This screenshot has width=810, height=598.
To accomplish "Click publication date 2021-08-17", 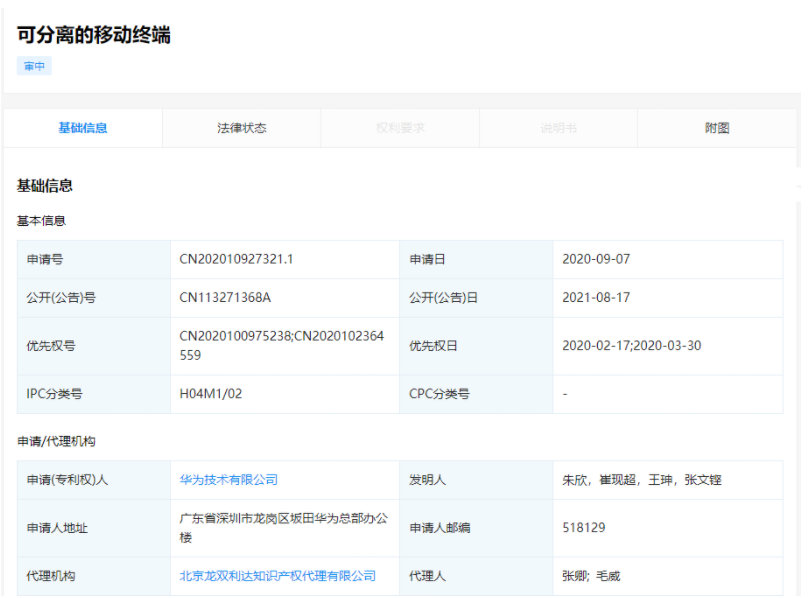I will pyautogui.click(x=596, y=298).
